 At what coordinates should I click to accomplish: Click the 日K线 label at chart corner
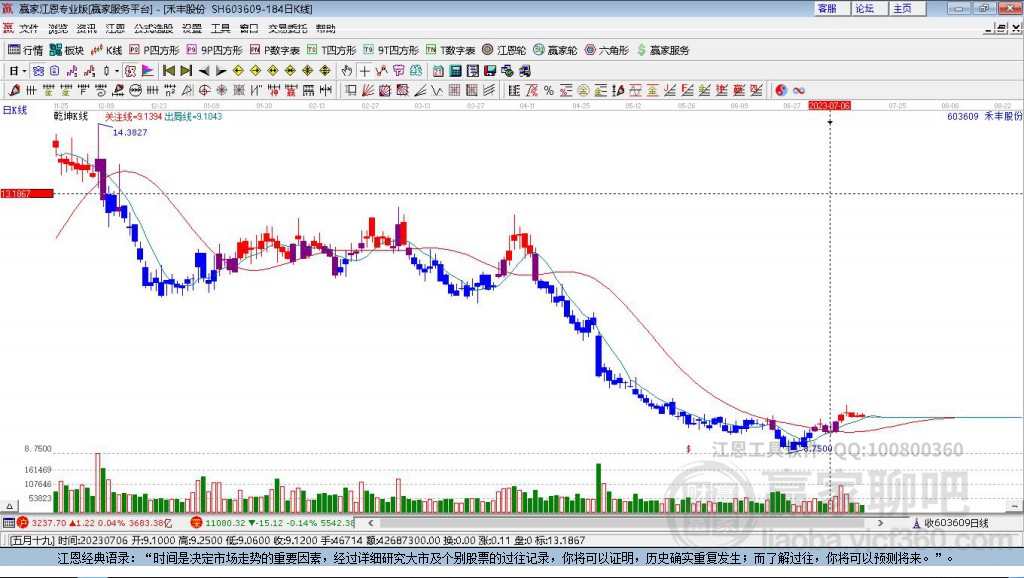pos(15,110)
